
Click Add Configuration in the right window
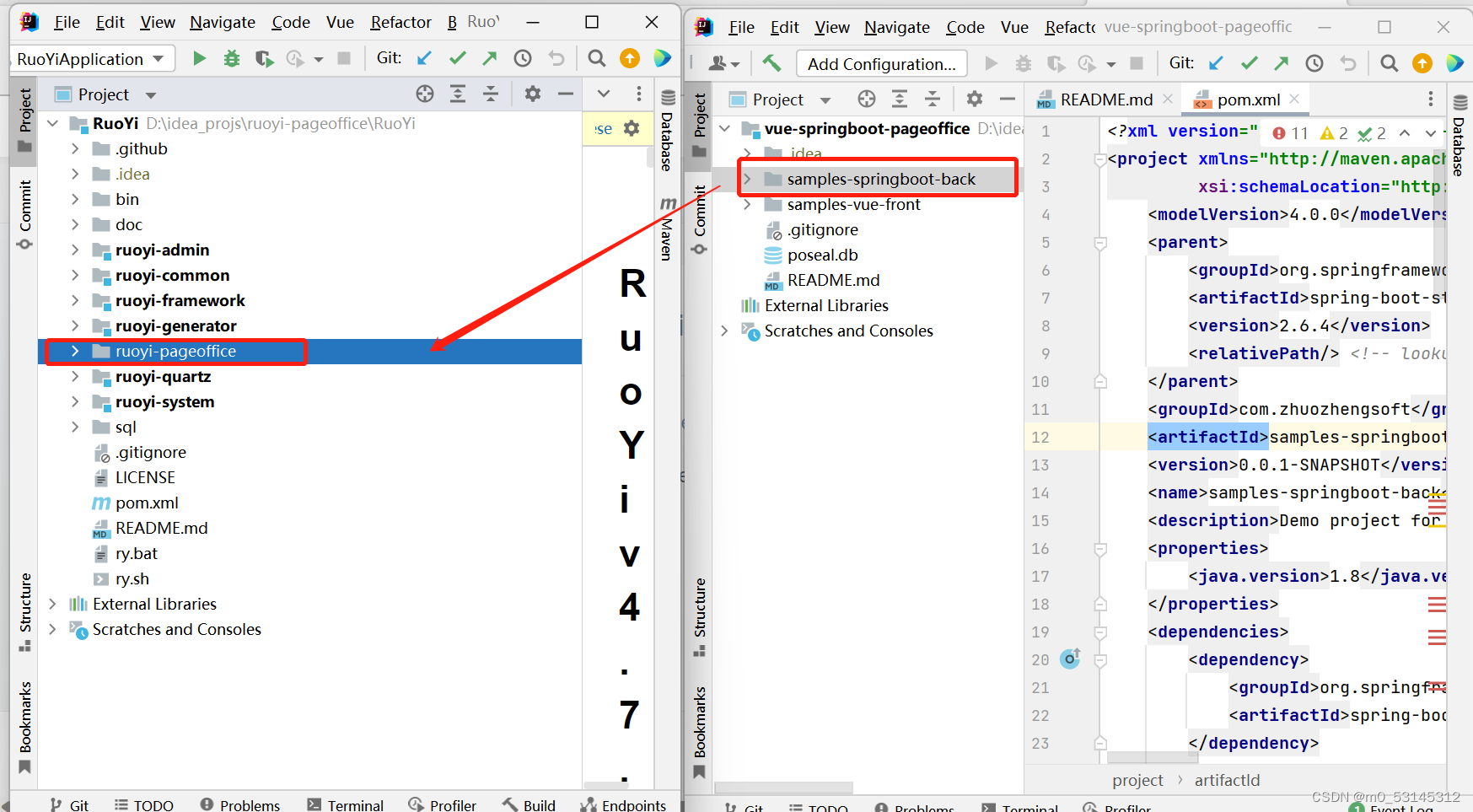(x=881, y=63)
